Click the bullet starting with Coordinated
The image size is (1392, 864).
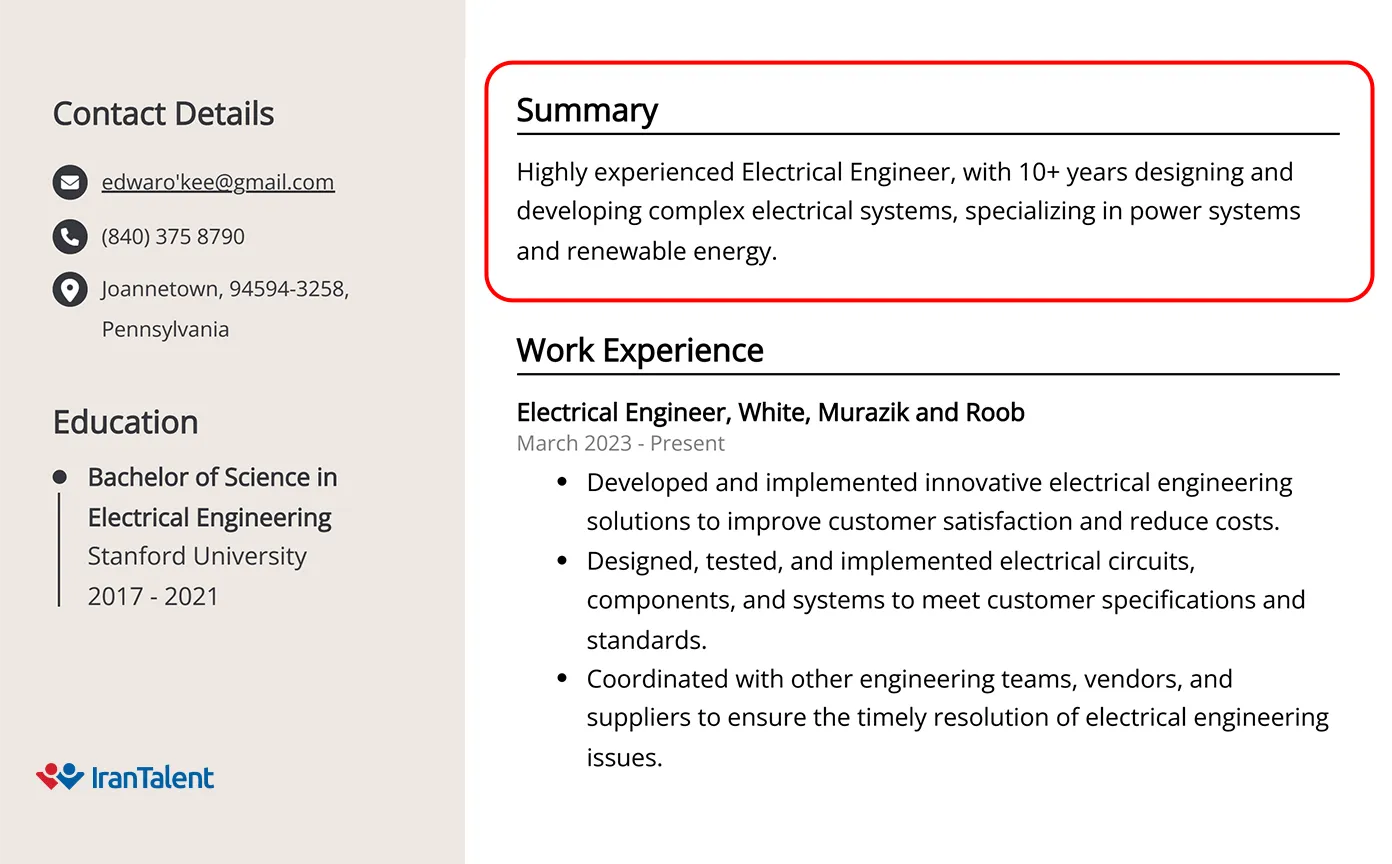click(957, 718)
